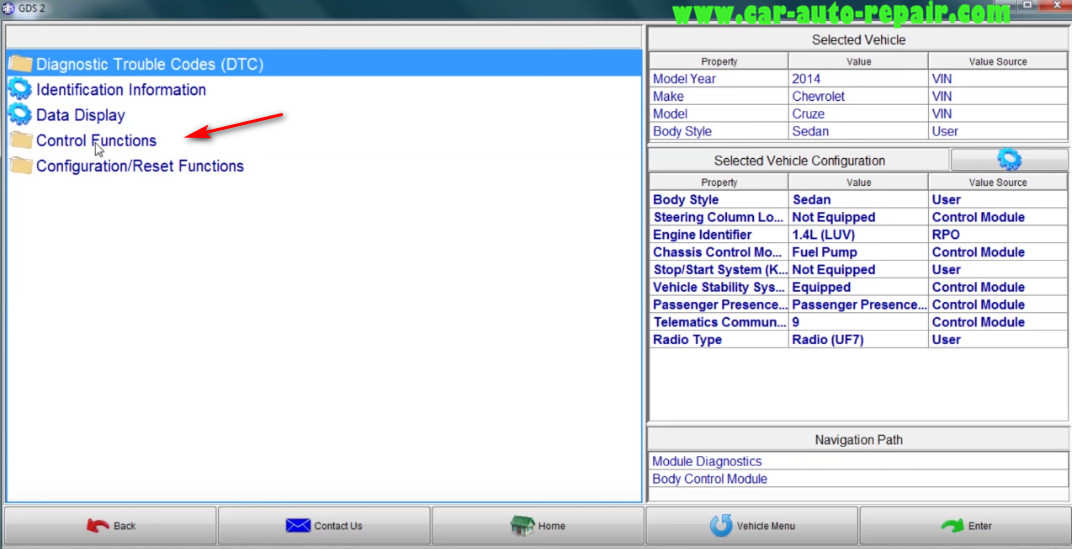Open Data Display item
The image size is (1072, 549).
pos(80,115)
